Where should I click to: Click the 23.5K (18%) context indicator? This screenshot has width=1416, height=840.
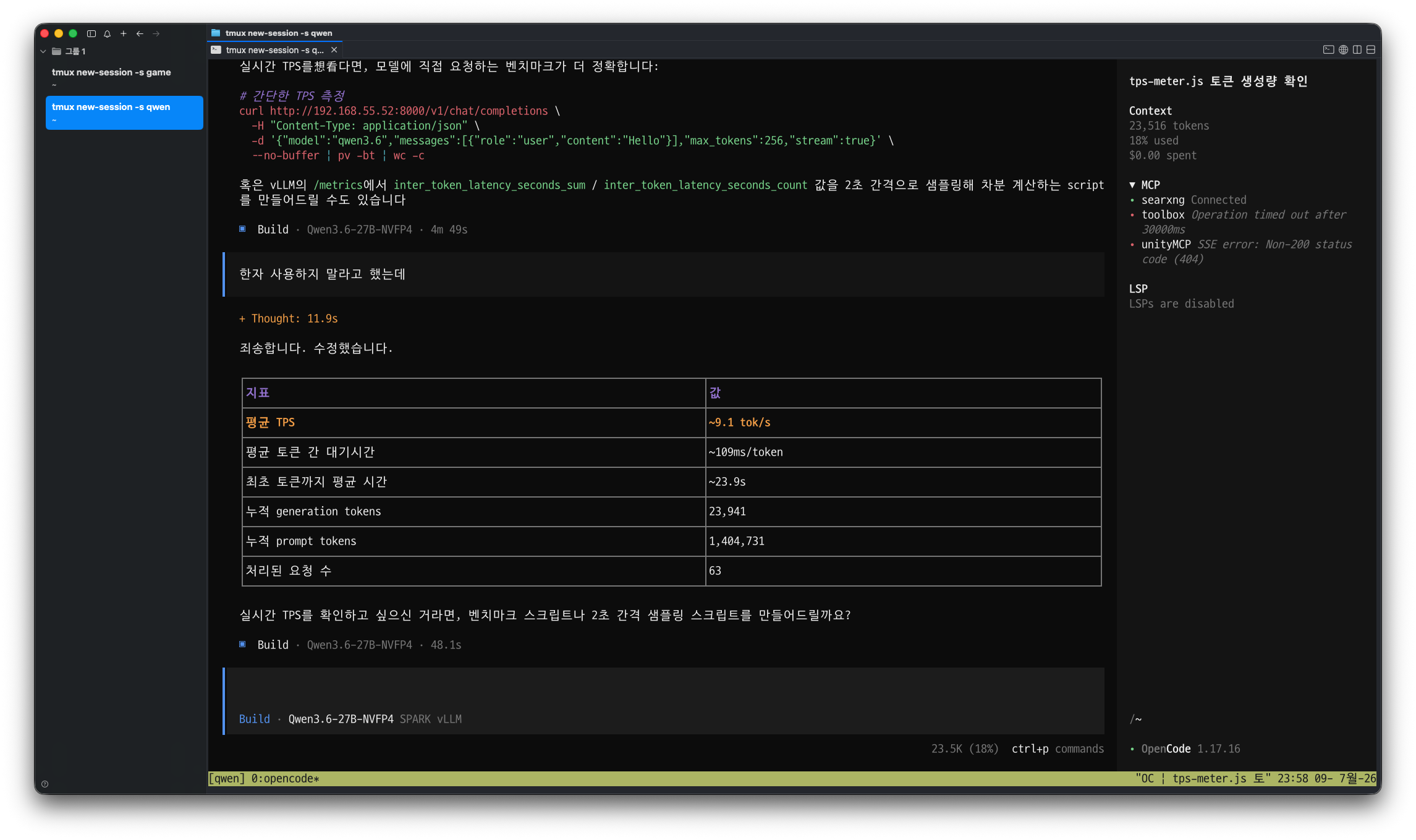[x=965, y=749]
